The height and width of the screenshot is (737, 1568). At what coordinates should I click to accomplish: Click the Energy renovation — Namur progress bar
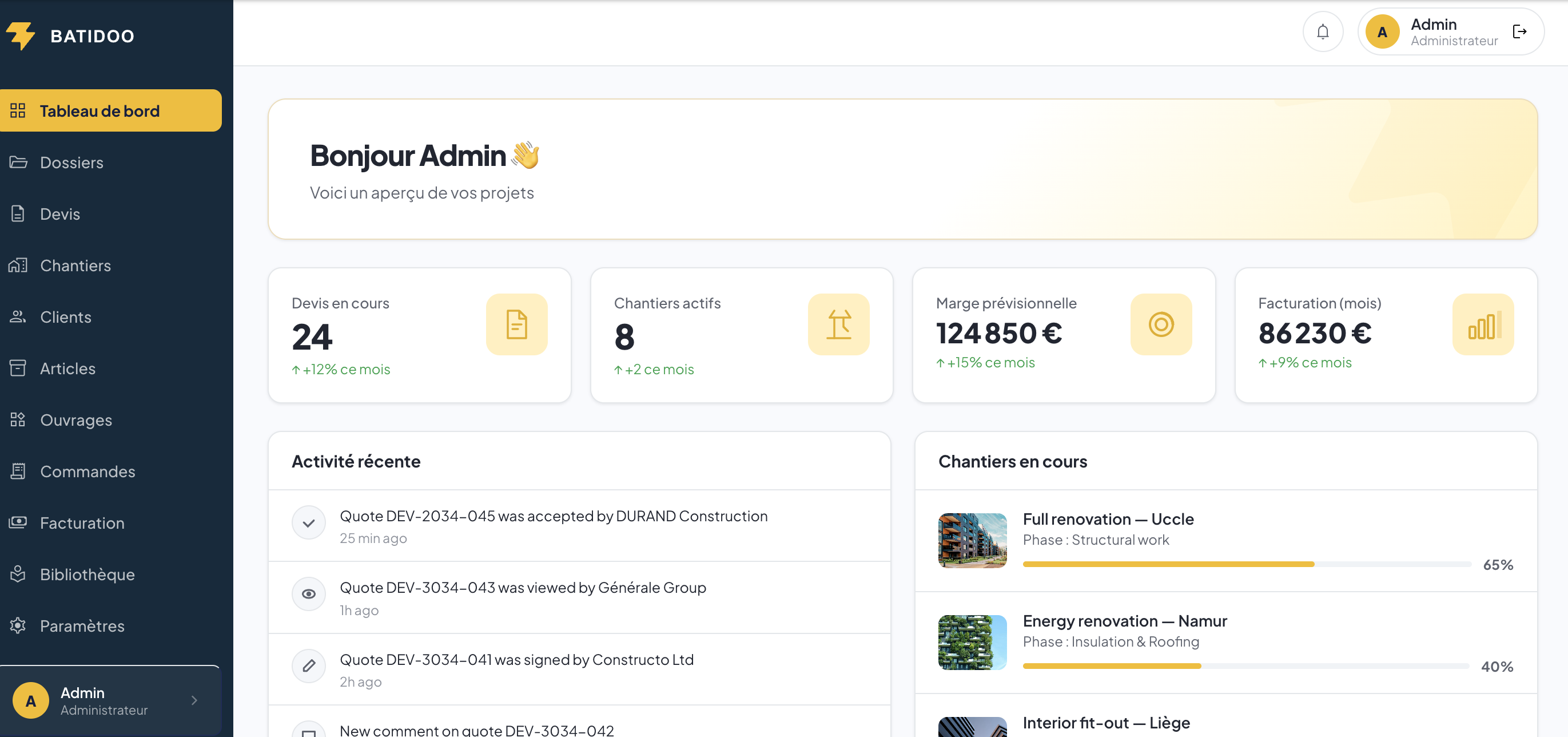(1247, 665)
